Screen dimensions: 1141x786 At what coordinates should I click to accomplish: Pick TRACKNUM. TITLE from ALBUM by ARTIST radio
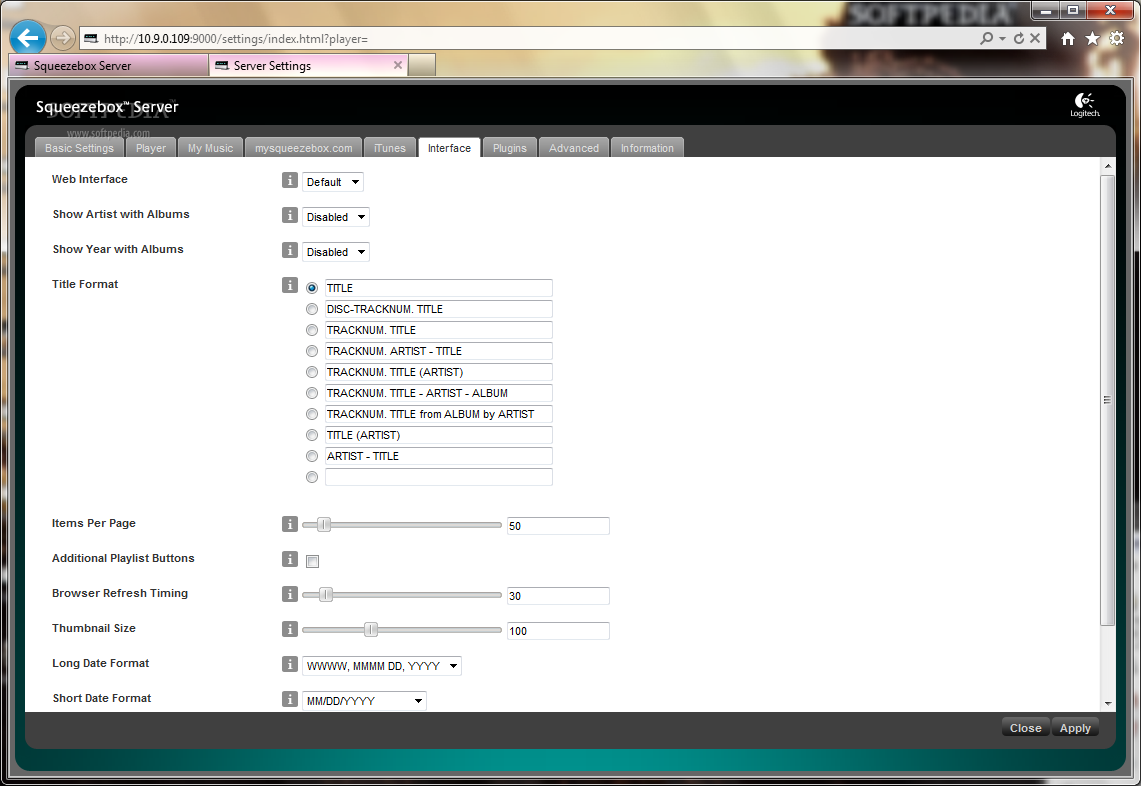pos(312,415)
